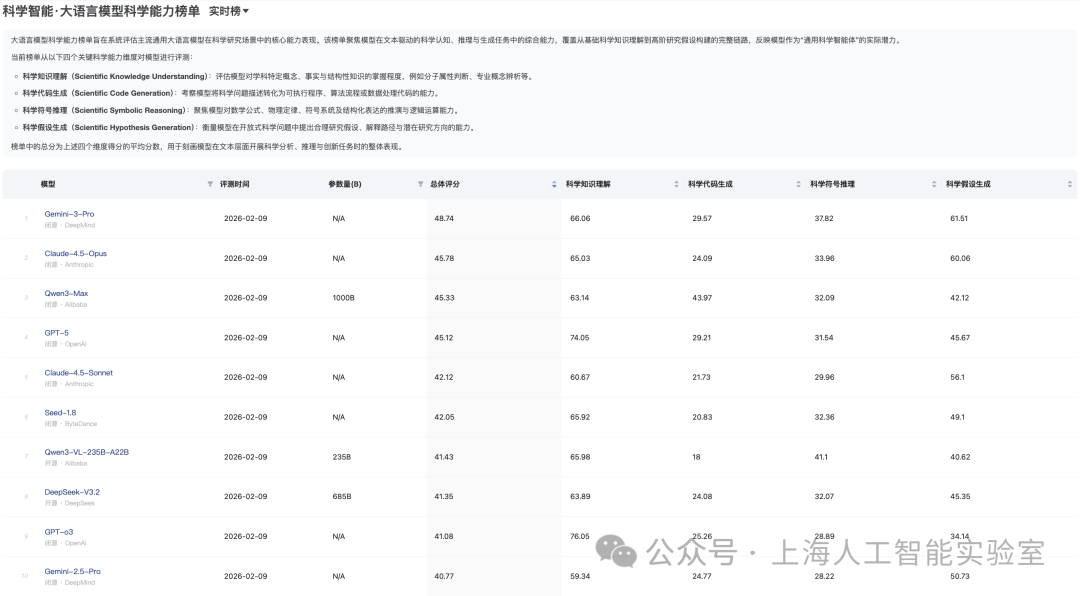Viewport: 1080px width, 596px height.
Task: Open the filter icon for 参数量(B) column
Action: 420,184
